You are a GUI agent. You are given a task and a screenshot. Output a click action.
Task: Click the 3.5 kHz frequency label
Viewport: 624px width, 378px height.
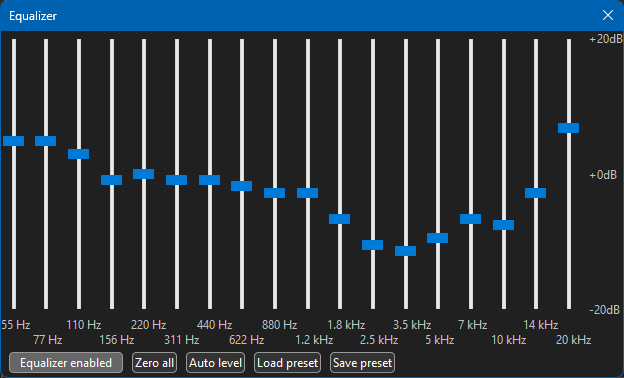[412, 325]
